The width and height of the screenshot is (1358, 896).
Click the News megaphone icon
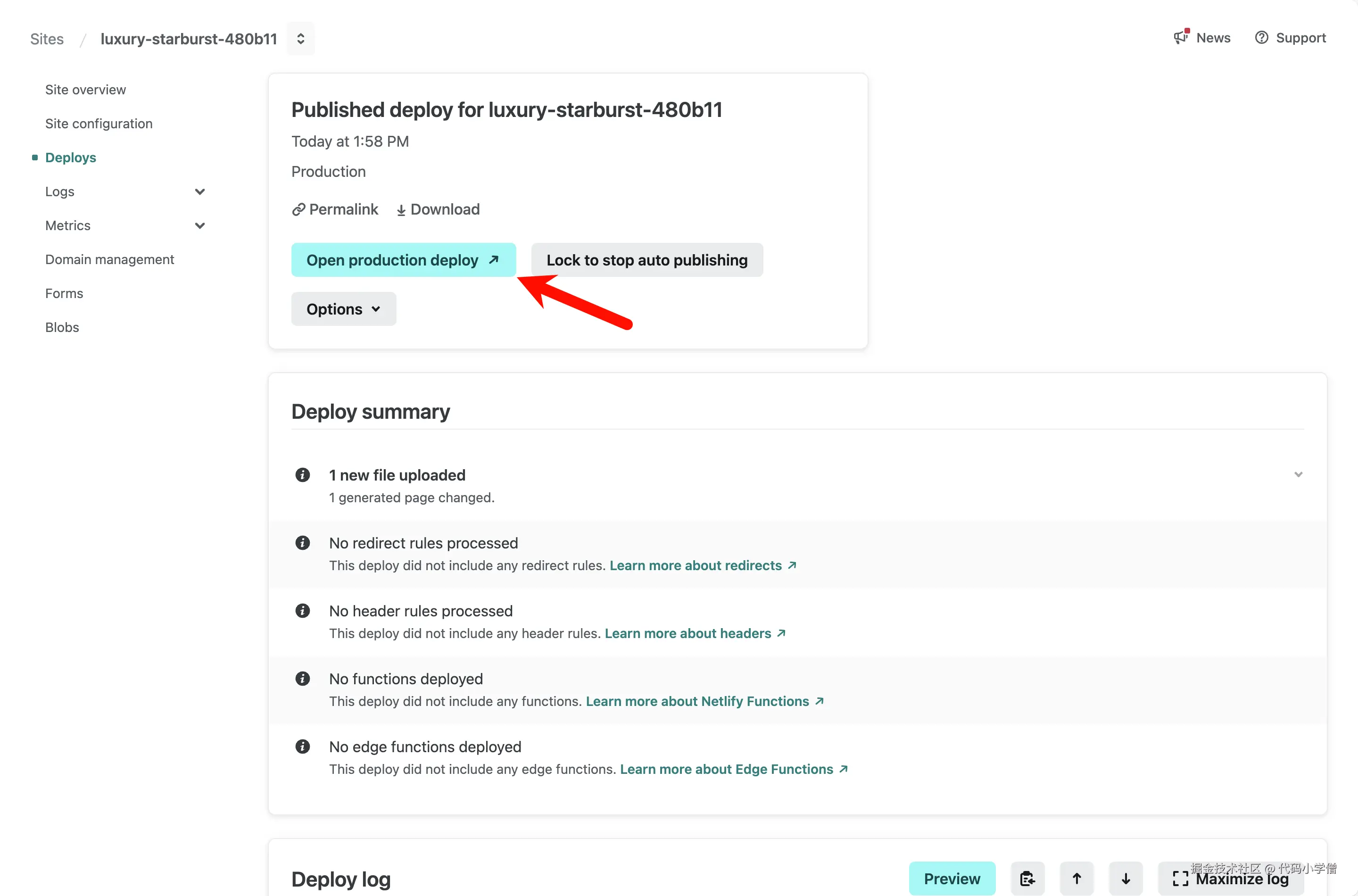pos(1180,38)
